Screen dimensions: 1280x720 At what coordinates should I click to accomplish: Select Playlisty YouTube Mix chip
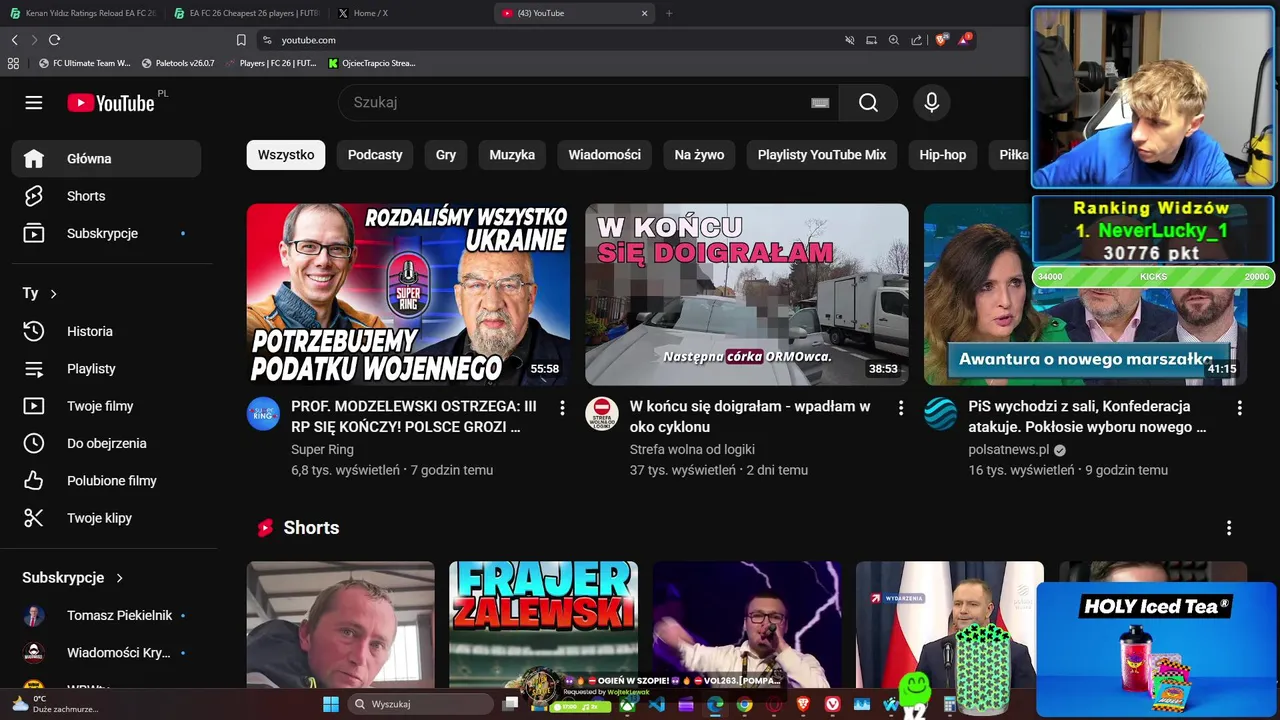pyautogui.click(x=822, y=155)
